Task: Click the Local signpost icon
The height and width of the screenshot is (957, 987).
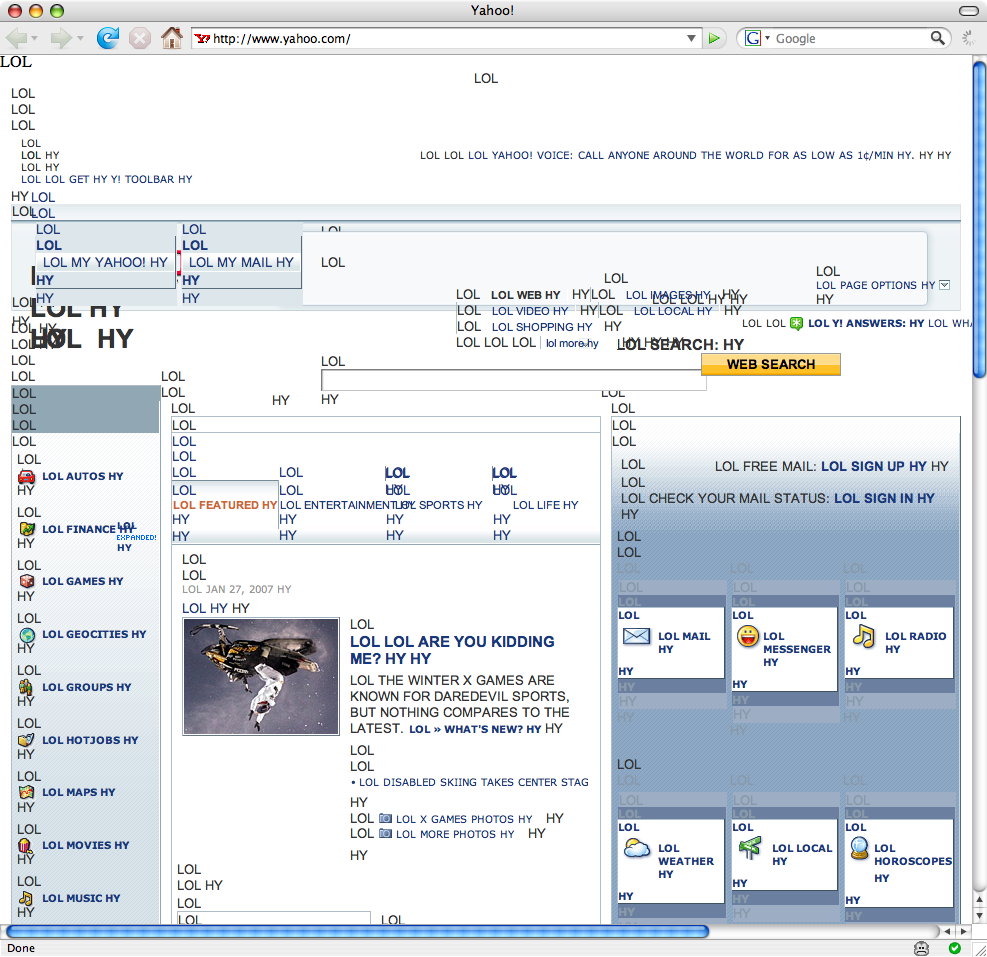Action: tap(750, 848)
